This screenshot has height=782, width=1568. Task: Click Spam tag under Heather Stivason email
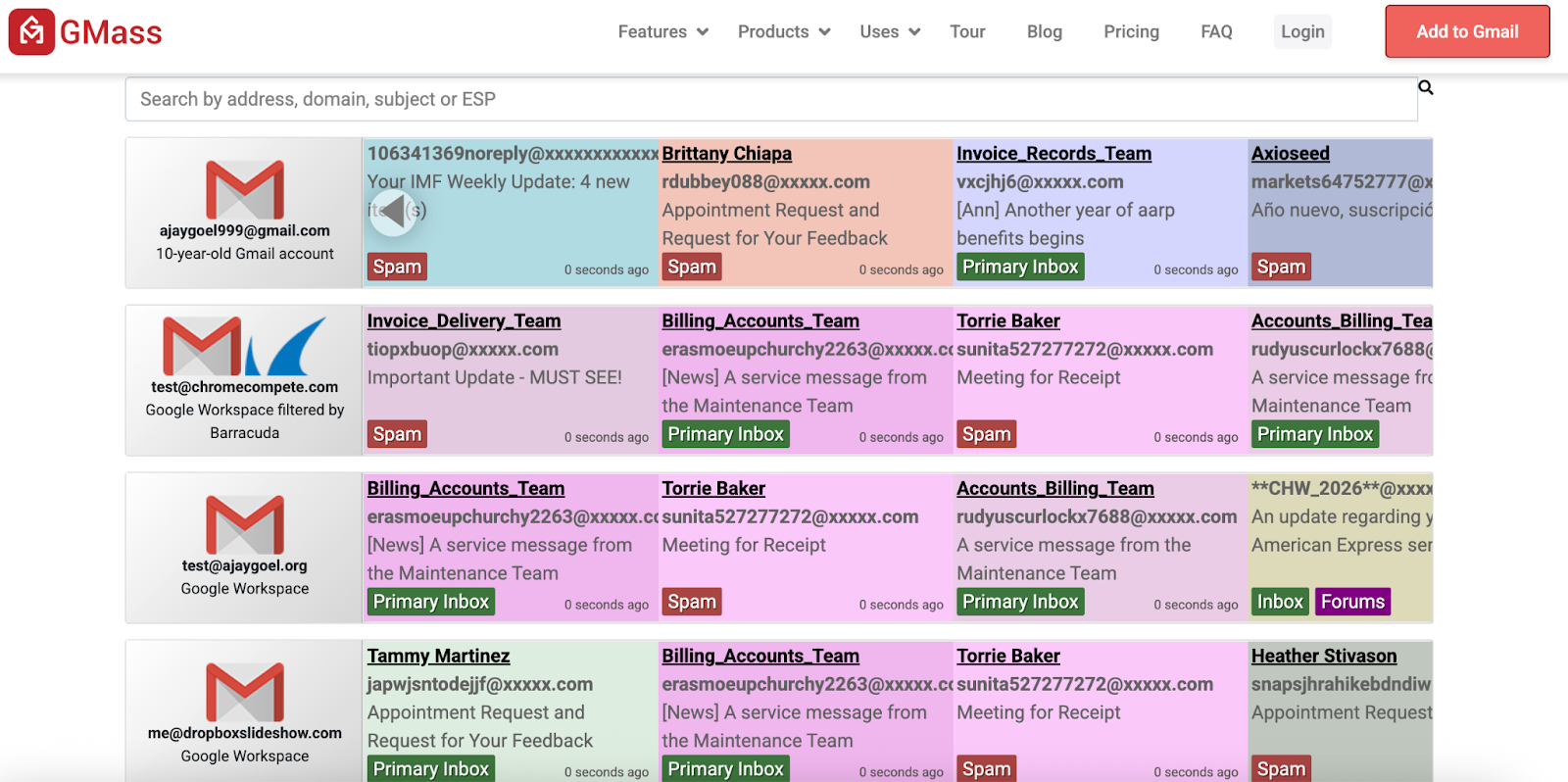1281,768
